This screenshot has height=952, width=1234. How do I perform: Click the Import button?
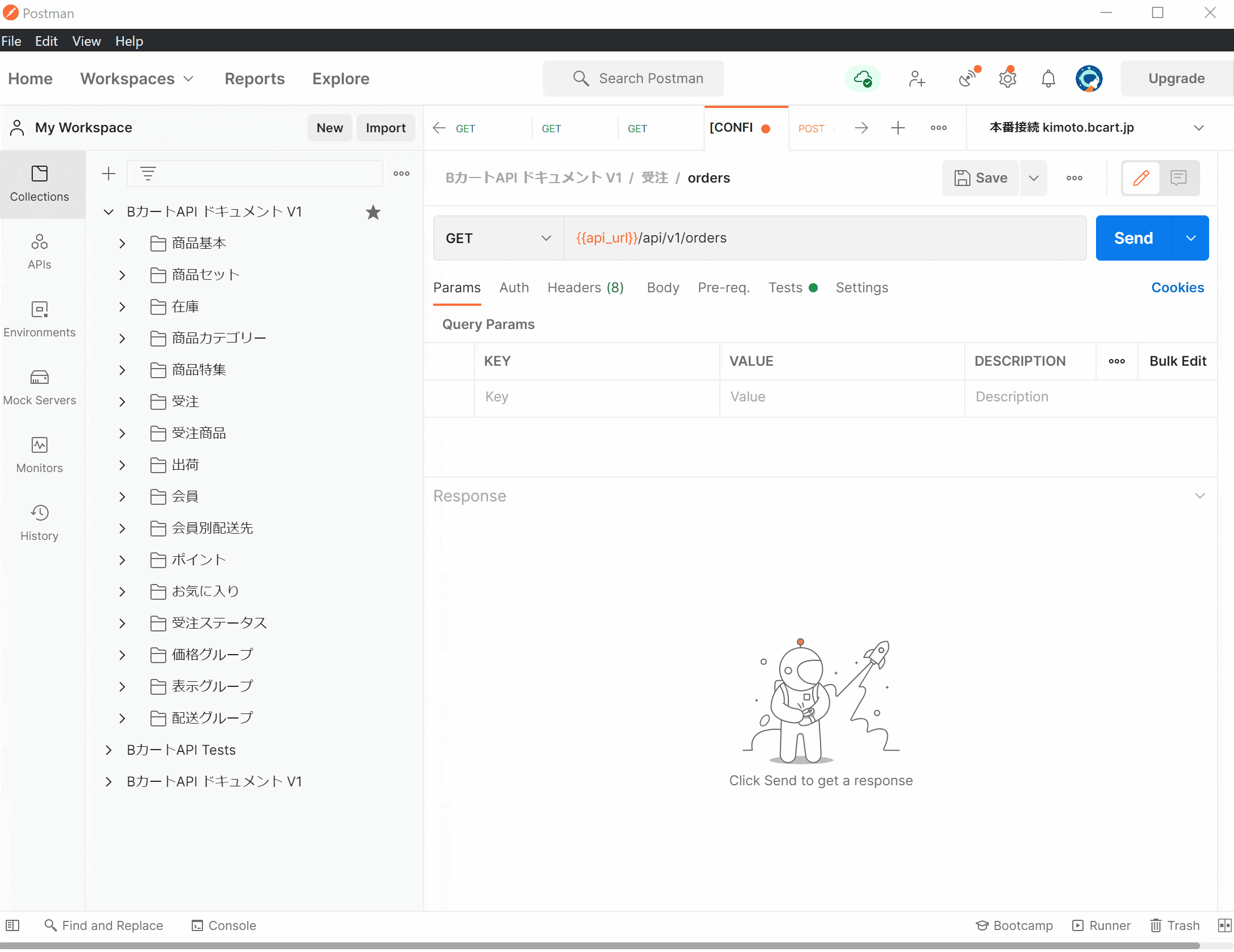pos(386,128)
